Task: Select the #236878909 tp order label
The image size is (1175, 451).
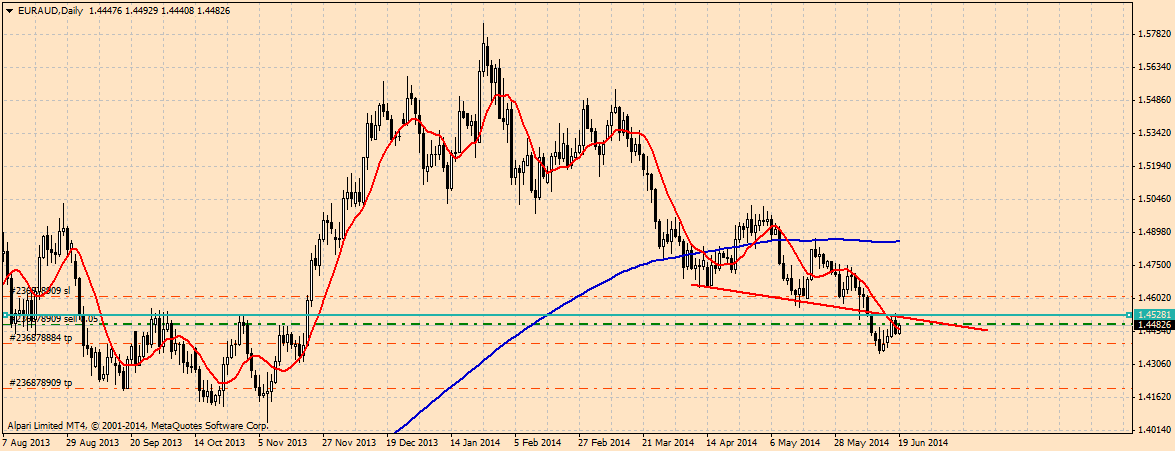Action: [40, 383]
